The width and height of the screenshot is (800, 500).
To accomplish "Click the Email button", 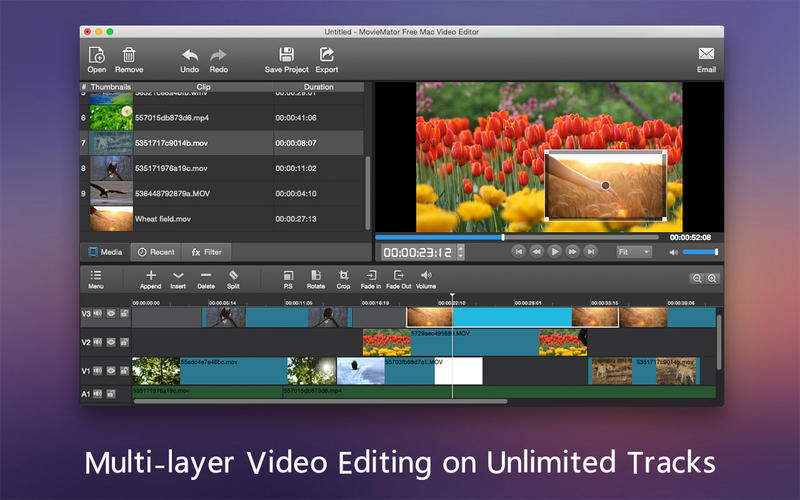I will coord(706,55).
